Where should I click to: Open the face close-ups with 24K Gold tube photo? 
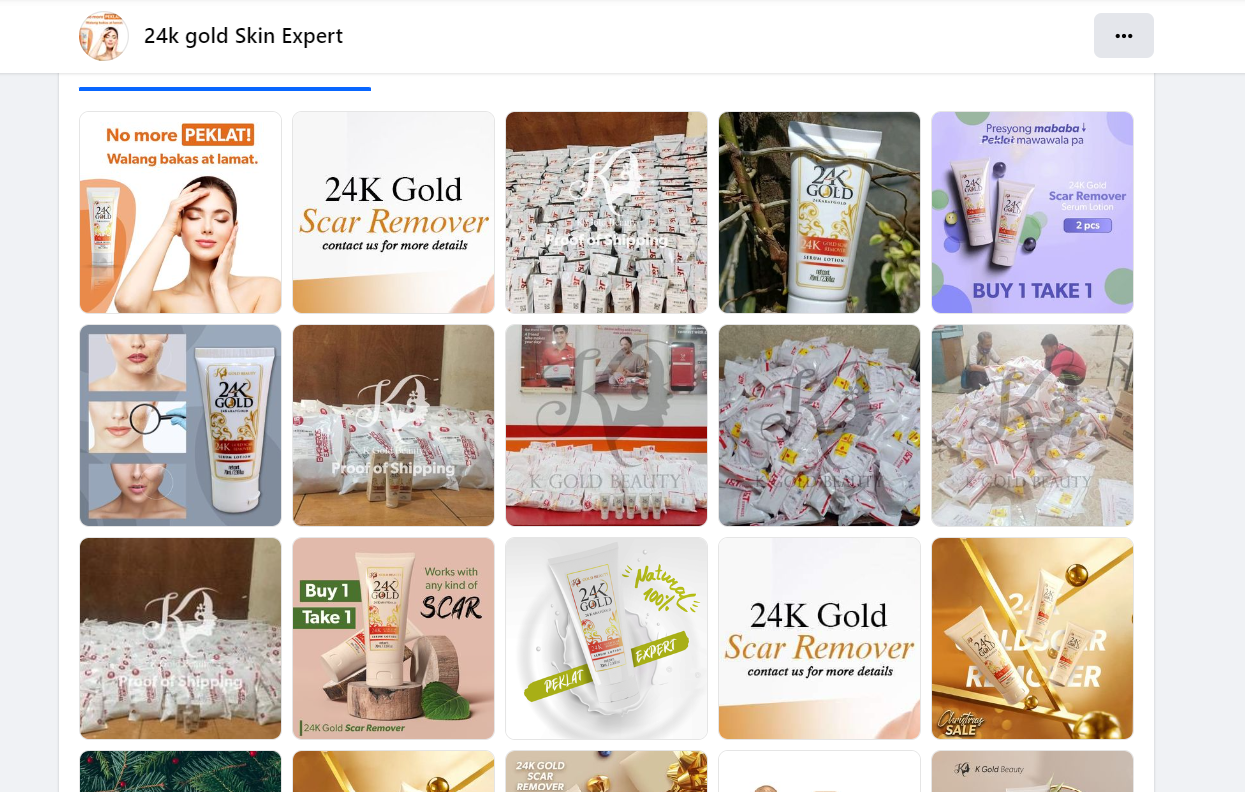[181, 425]
